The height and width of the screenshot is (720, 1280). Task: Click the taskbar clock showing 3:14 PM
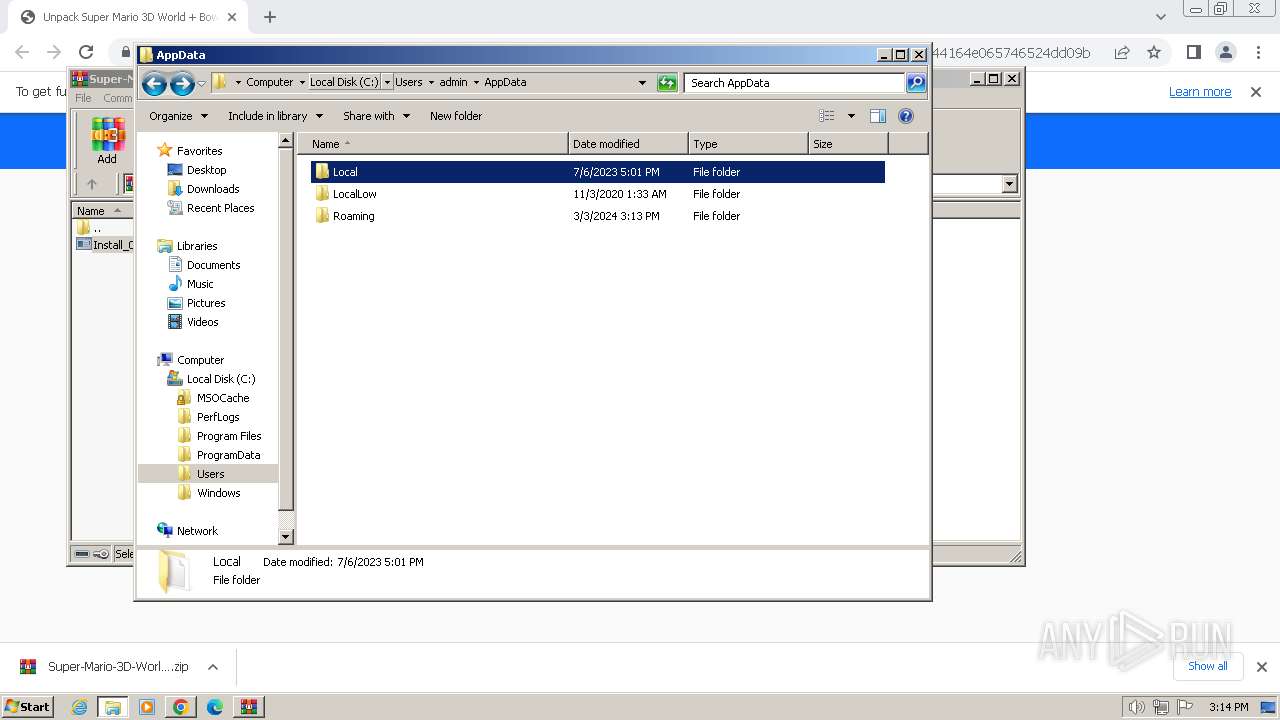pos(1228,707)
